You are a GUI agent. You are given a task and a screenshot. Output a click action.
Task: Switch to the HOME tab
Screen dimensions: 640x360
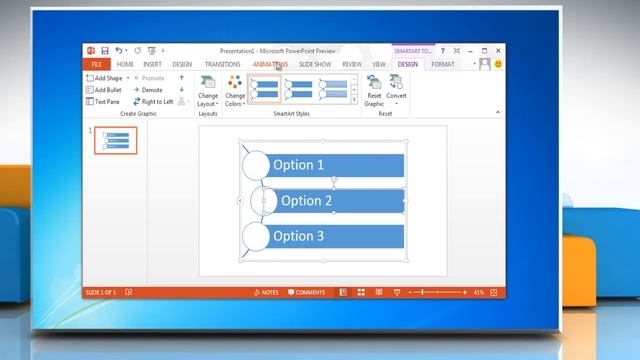click(x=125, y=64)
